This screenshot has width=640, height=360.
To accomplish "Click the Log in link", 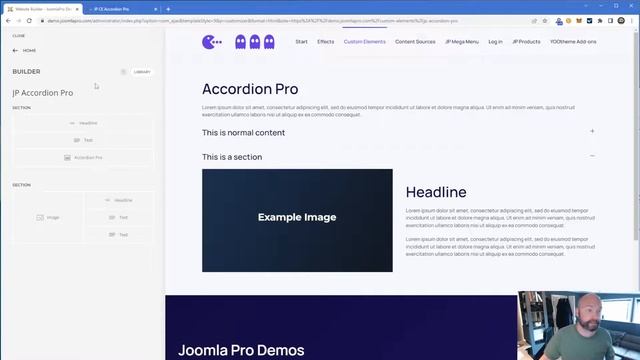I will [x=496, y=42].
